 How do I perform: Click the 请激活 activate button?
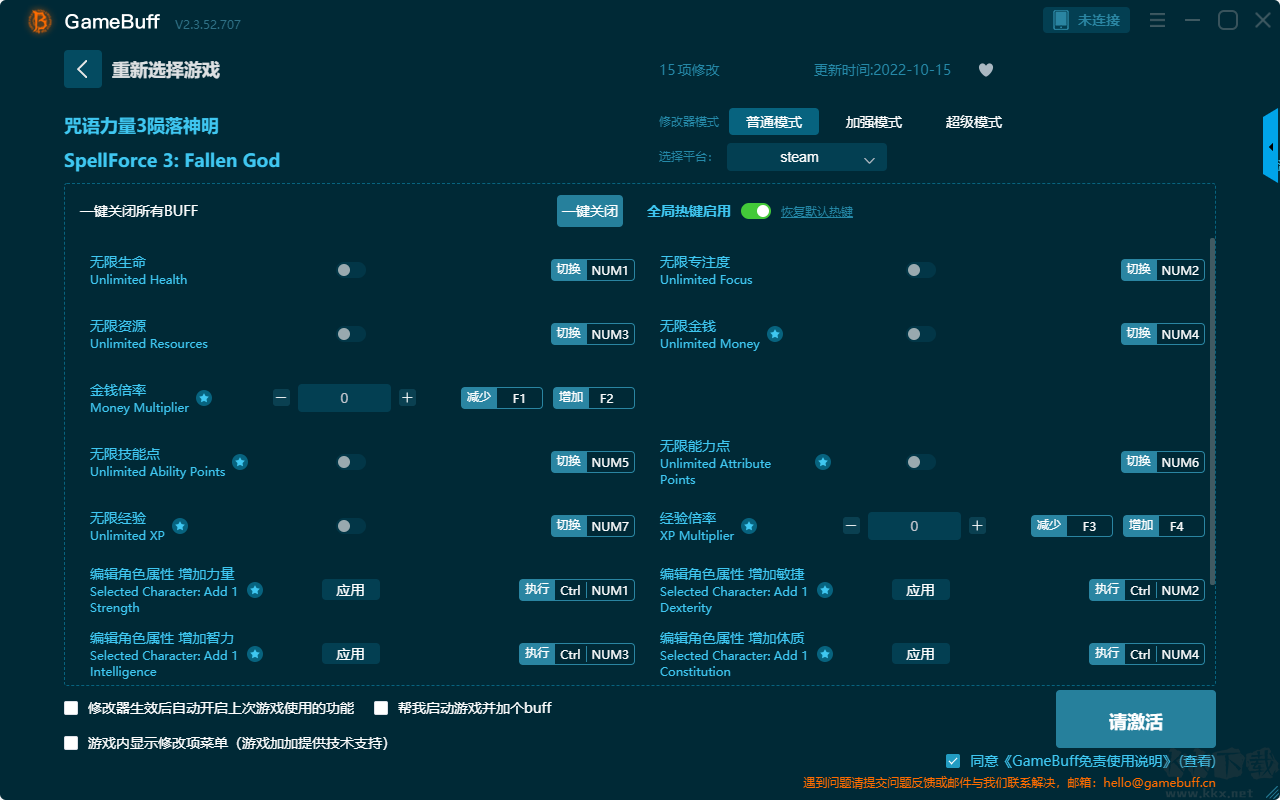(1136, 720)
